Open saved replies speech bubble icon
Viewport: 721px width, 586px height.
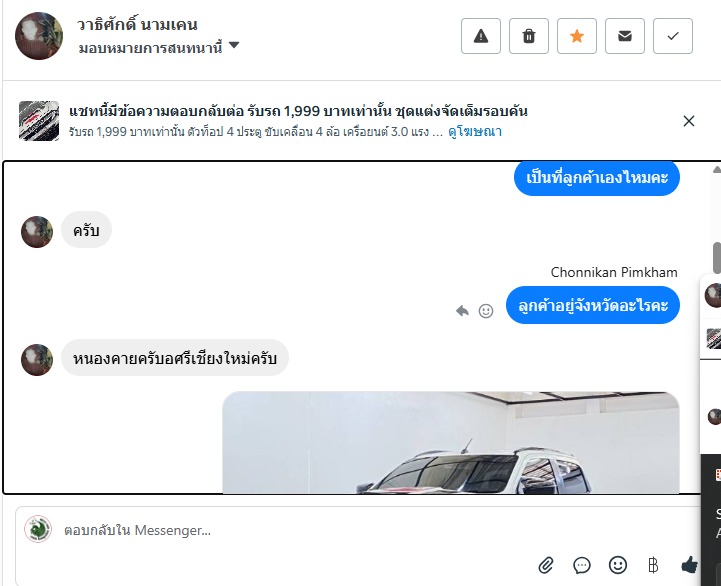coord(582,565)
